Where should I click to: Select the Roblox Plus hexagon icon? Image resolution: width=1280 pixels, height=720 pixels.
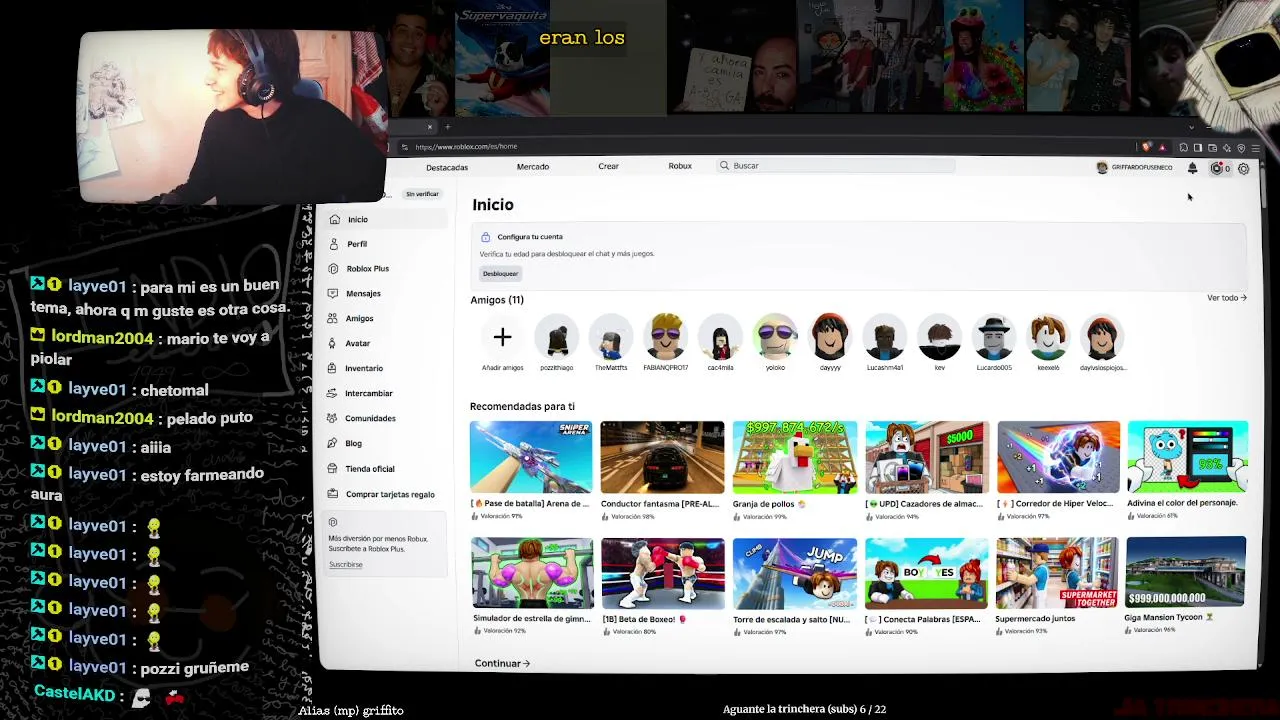pos(334,269)
